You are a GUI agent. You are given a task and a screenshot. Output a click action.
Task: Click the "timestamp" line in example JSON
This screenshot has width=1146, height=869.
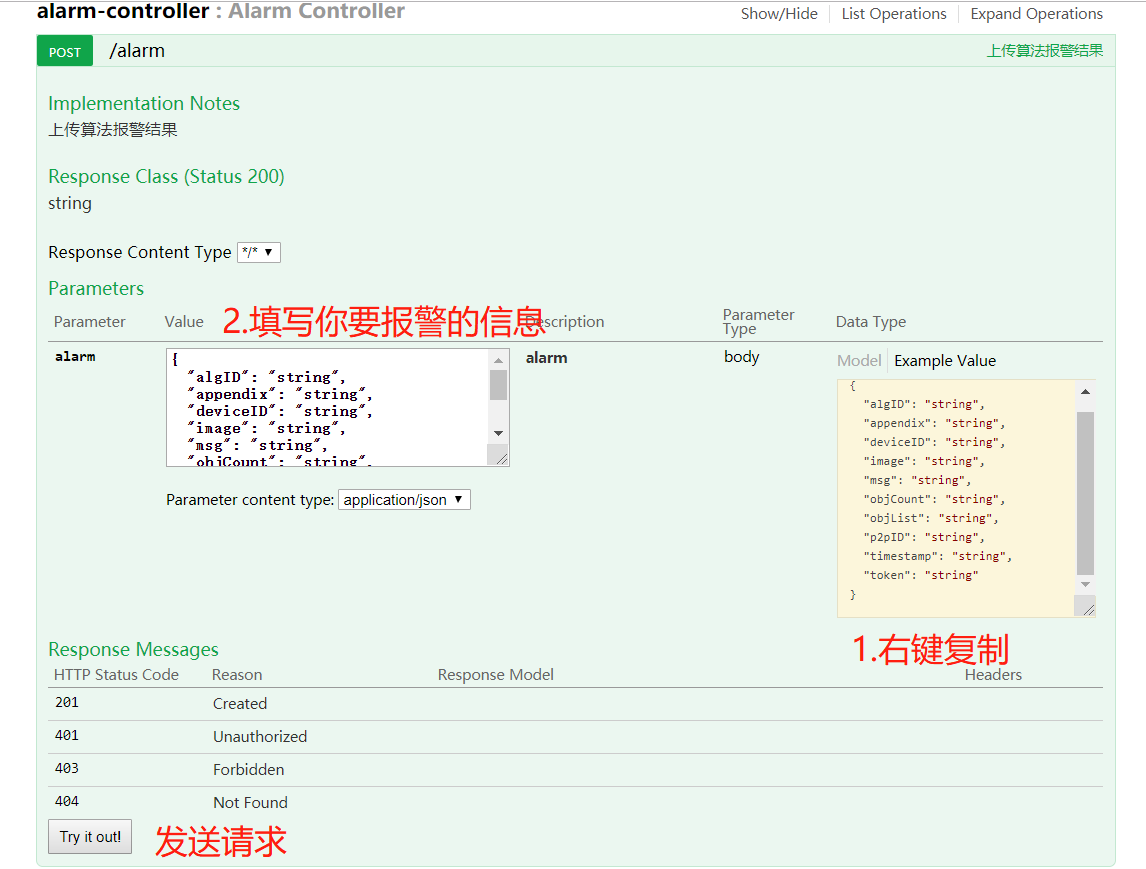[x=938, y=556]
